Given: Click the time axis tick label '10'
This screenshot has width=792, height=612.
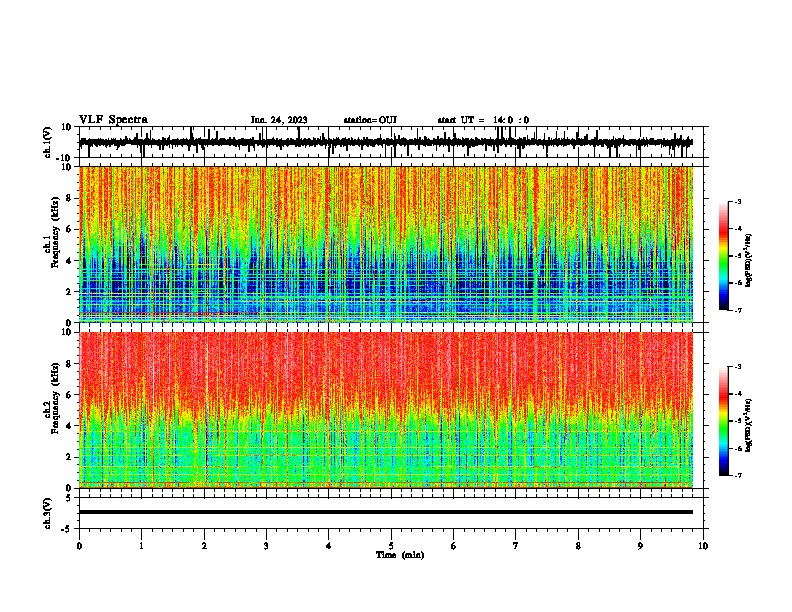Looking at the screenshot, I should point(703,546).
